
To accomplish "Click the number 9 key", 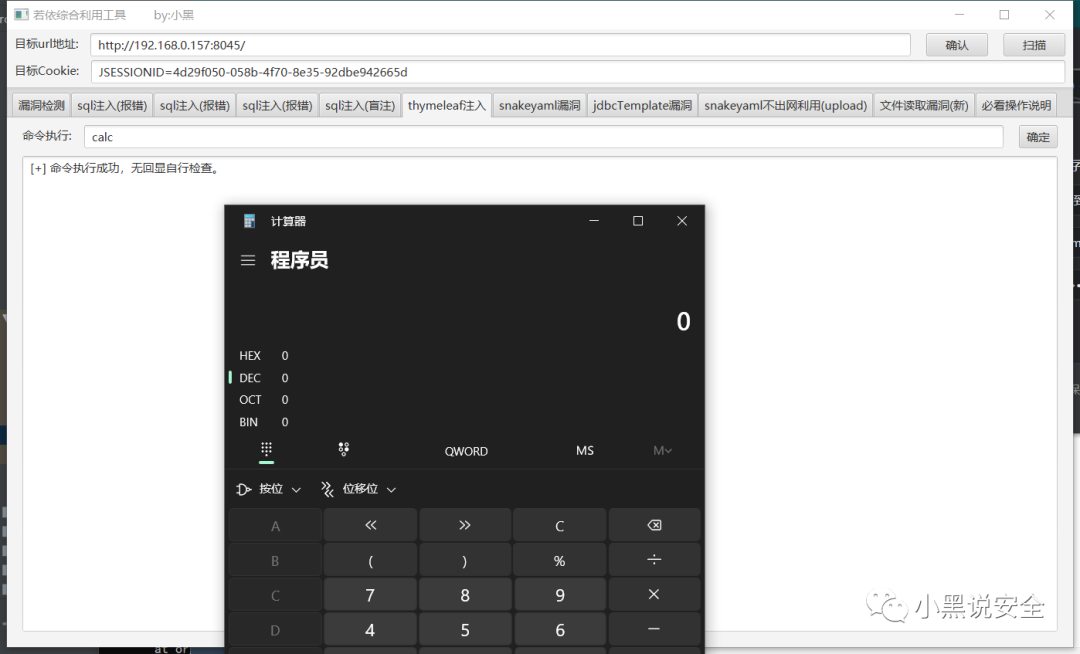I will click(559, 595).
